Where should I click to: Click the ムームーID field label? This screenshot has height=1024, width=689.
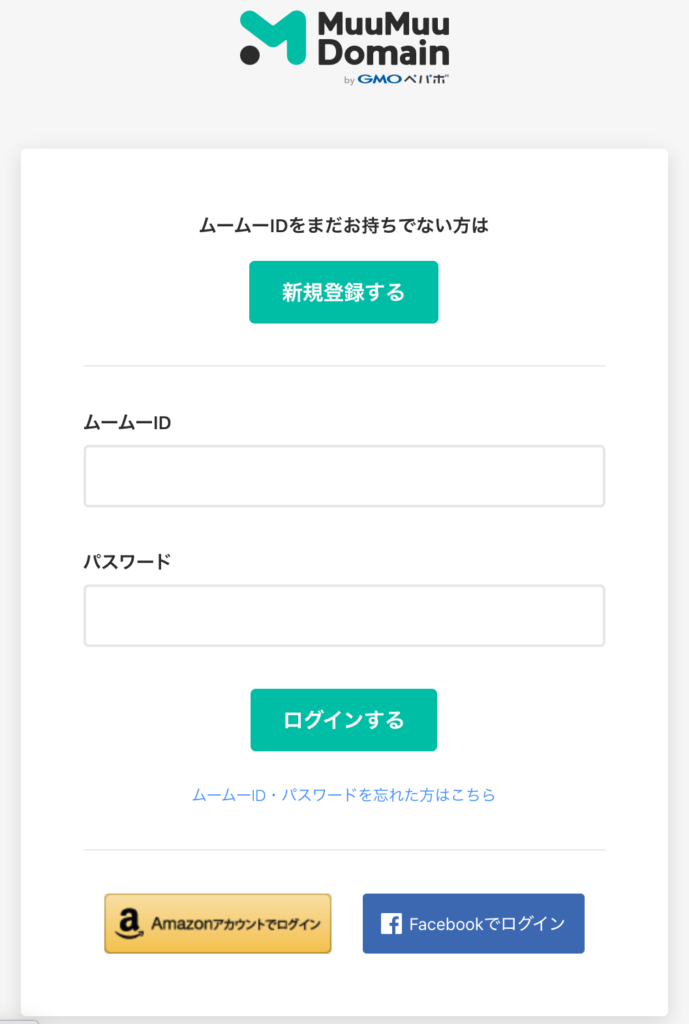[x=127, y=423]
